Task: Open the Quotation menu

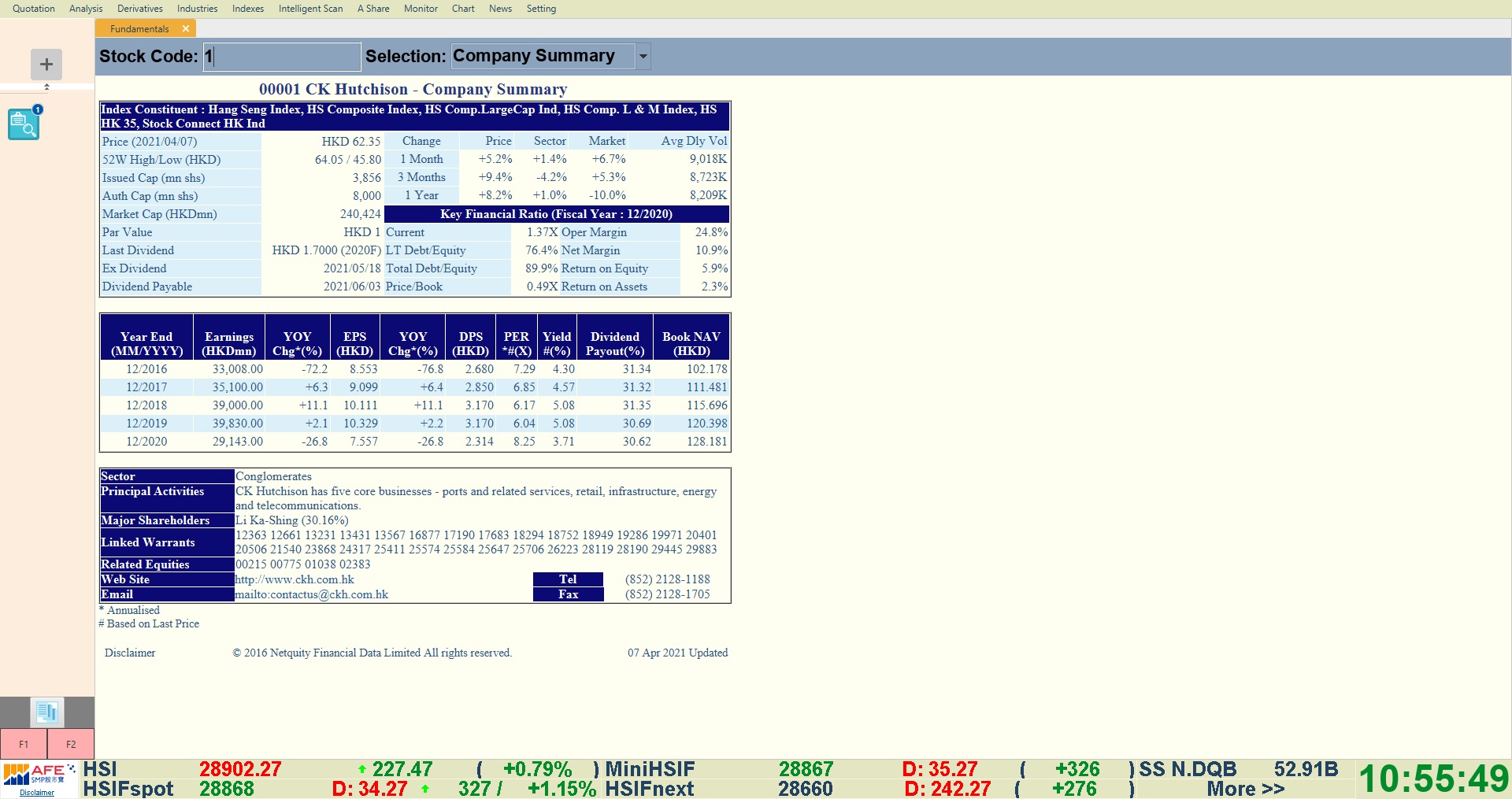Action: 34,9
